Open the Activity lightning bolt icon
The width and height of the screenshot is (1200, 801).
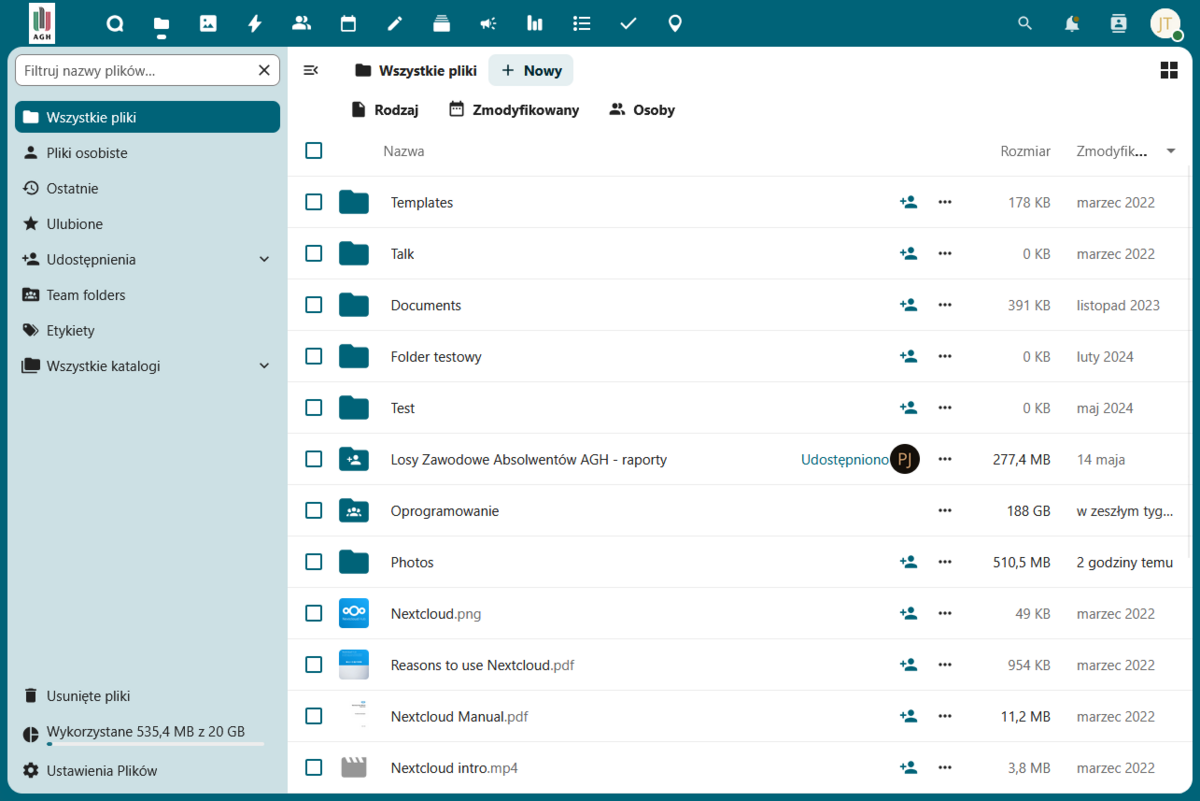255,24
